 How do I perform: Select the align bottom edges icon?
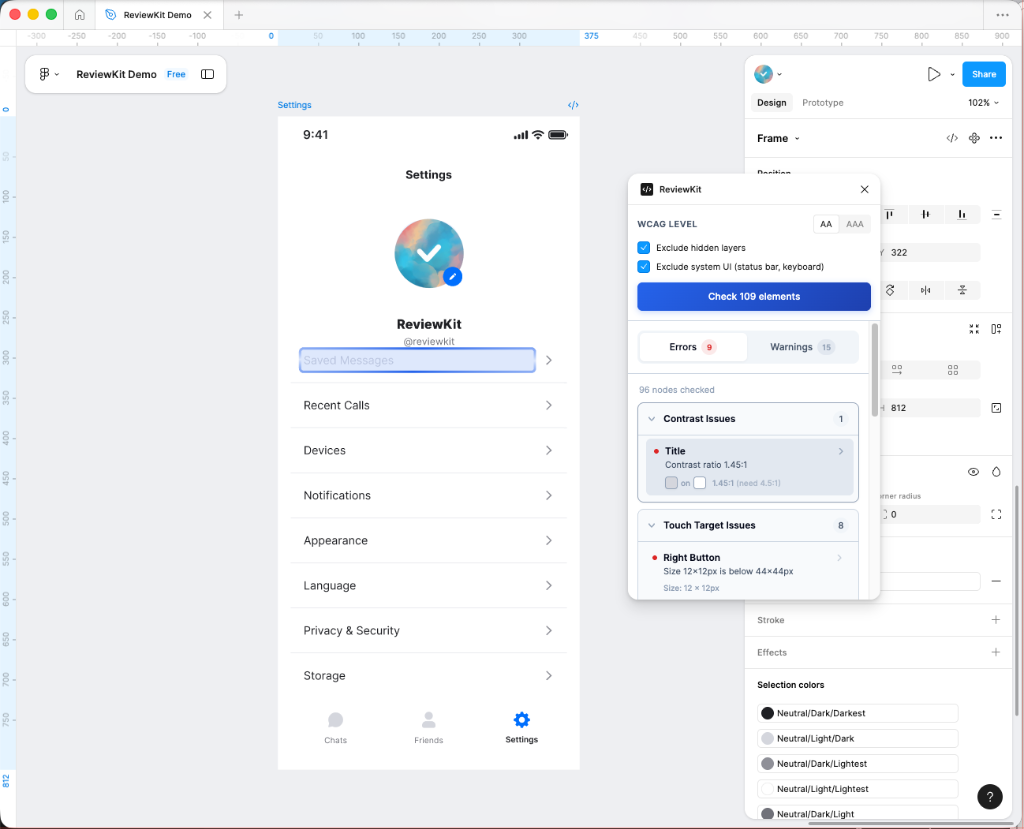961,214
